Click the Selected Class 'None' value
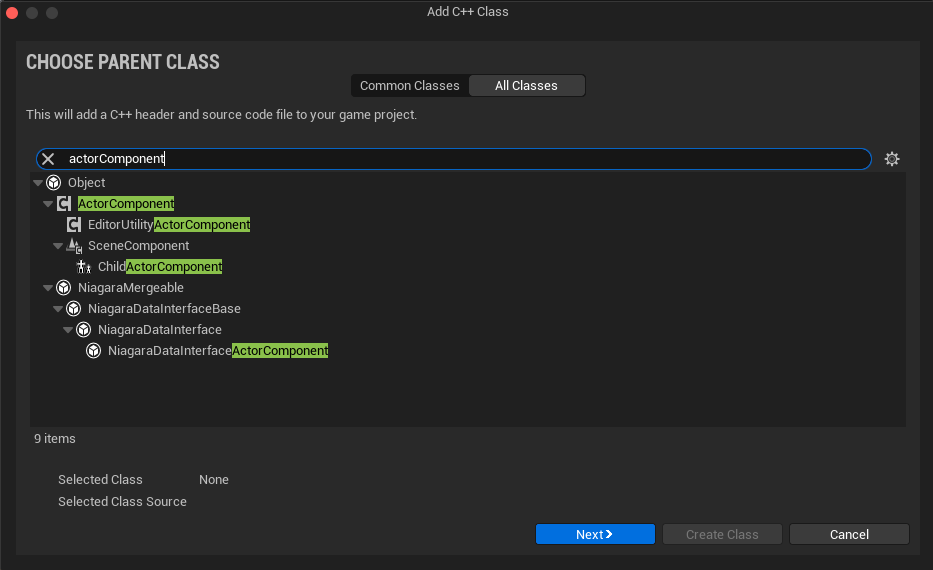Screen dimensions: 933x570 (214, 480)
